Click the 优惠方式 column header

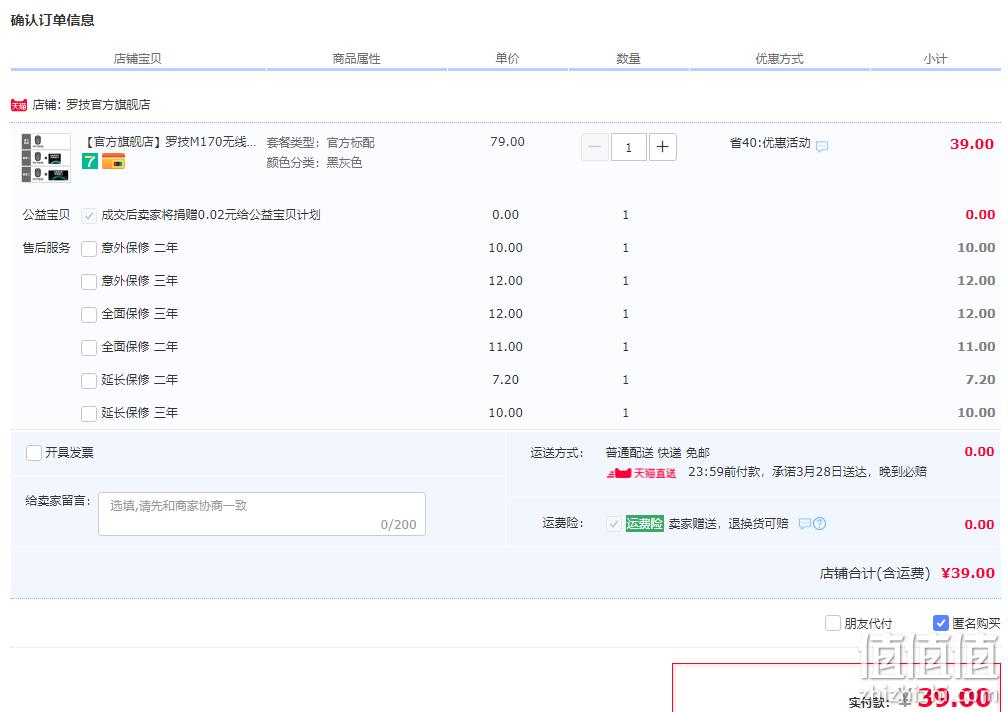[x=779, y=59]
